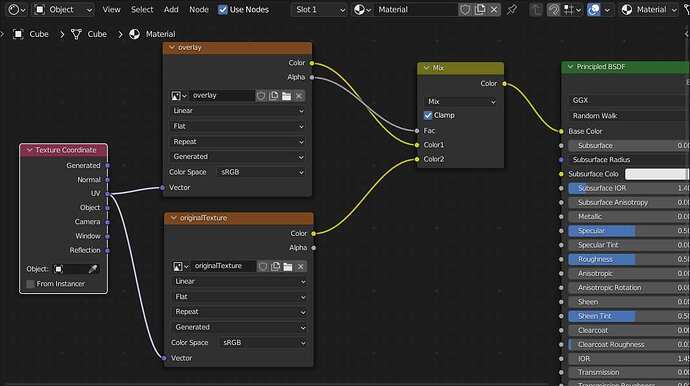Open the GGX distribution dropdown
The height and width of the screenshot is (386, 690).
(628, 100)
